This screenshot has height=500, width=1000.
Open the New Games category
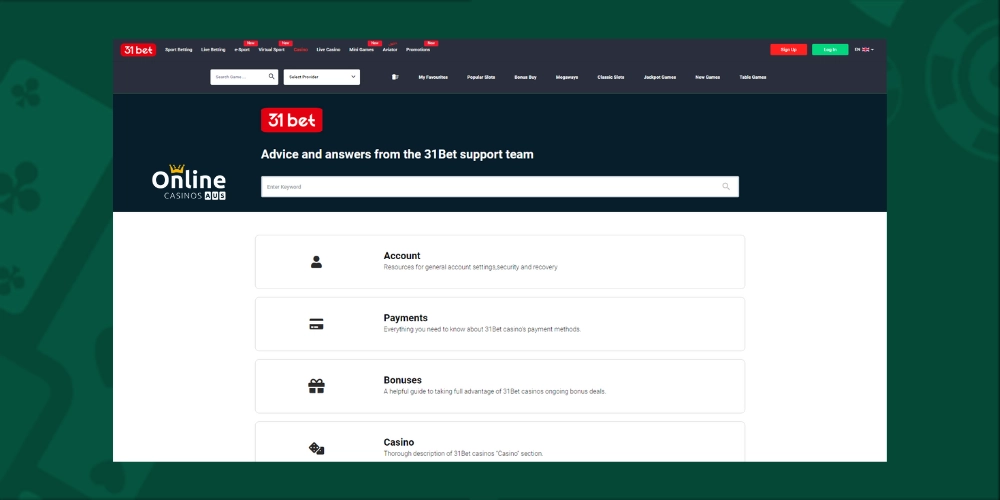point(707,77)
